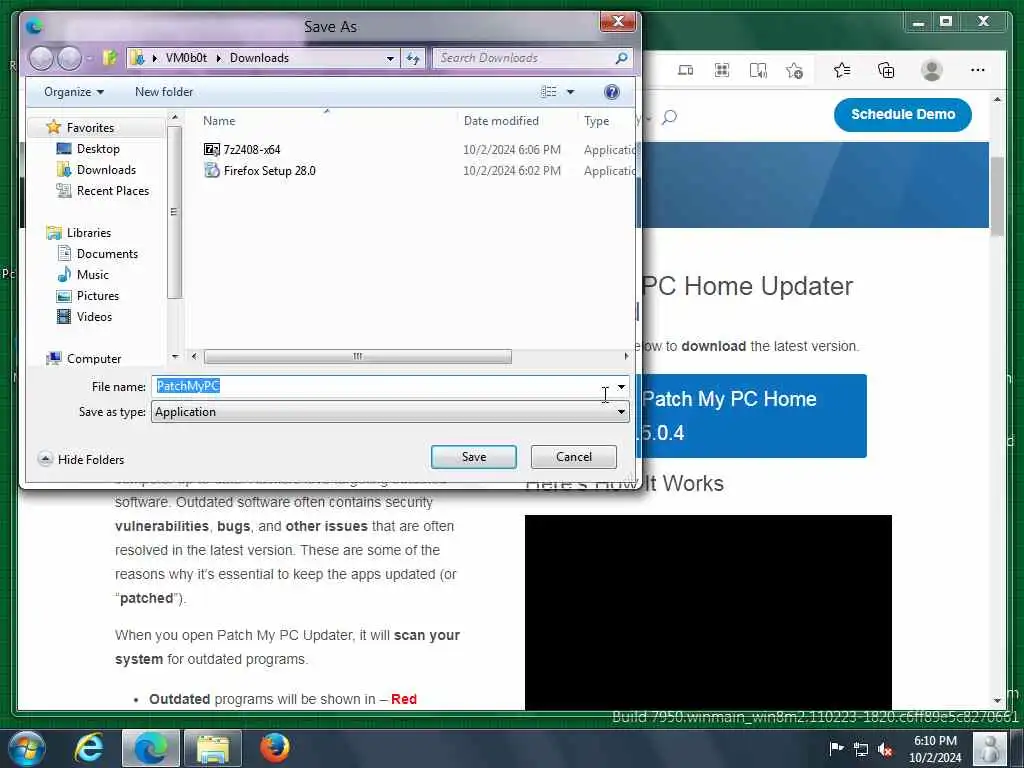The width and height of the screenshot is (1024, 768).
Task: Add this page to favorites in Edge
Action: pyautogui.click(x=794, y=71)
